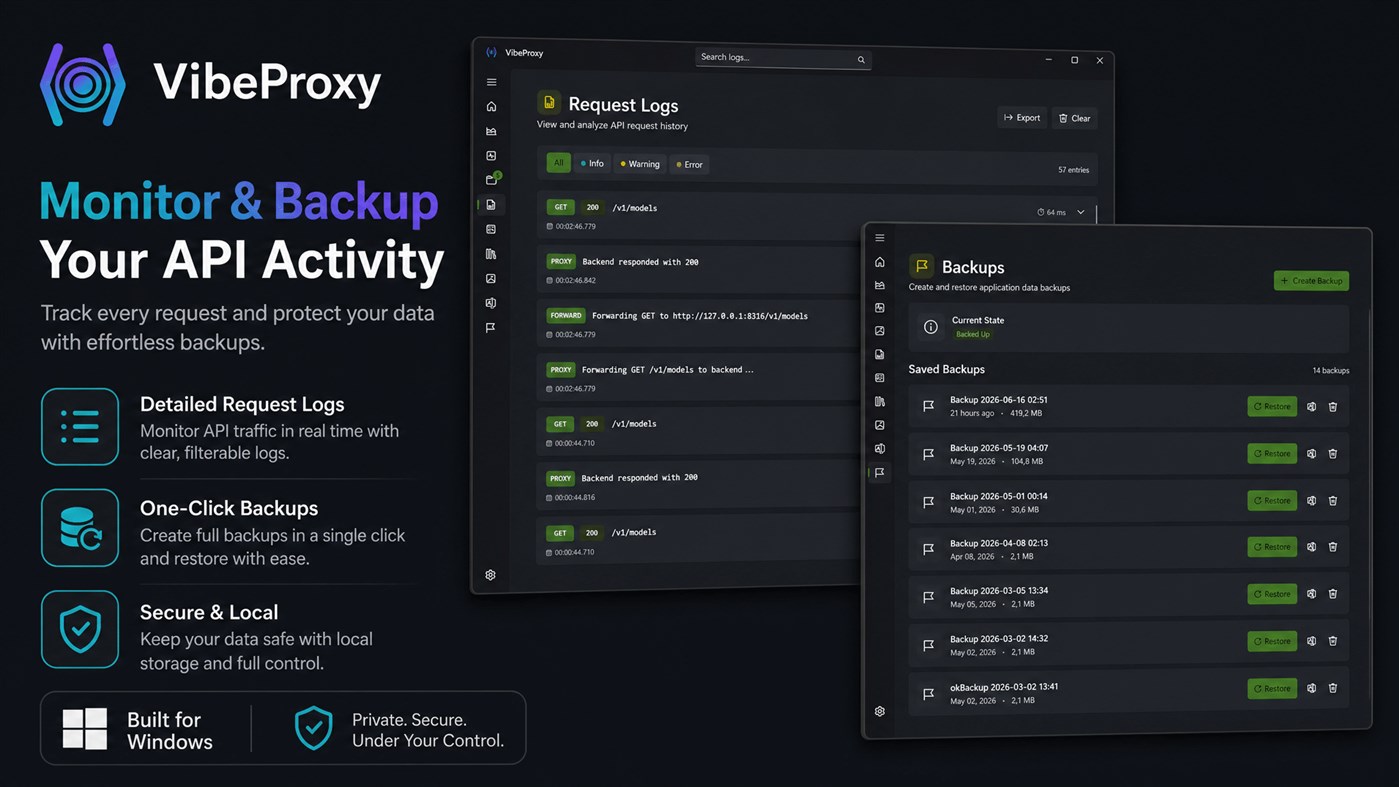Click the 'Saved Backups' heading
This screenshot has height=787, width=1399.
tap(946, 369)
